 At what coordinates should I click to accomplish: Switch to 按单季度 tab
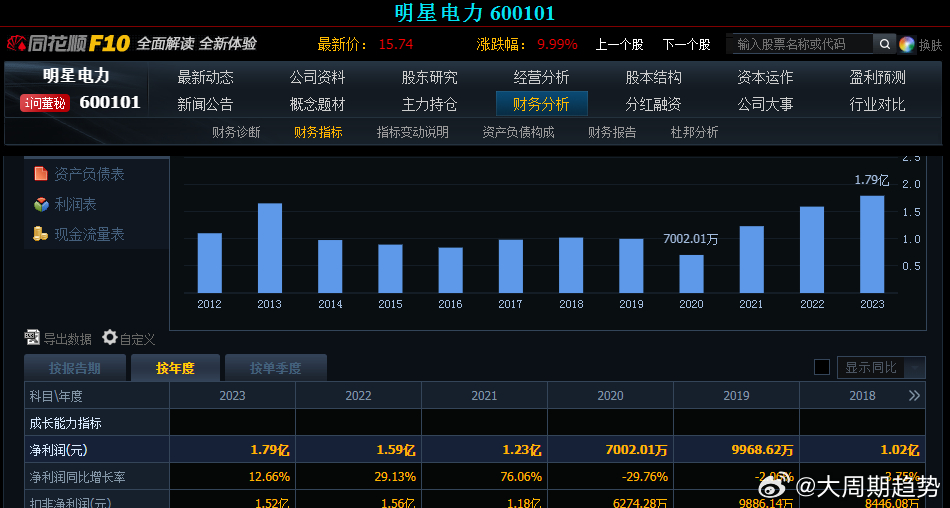pos(276,368)
